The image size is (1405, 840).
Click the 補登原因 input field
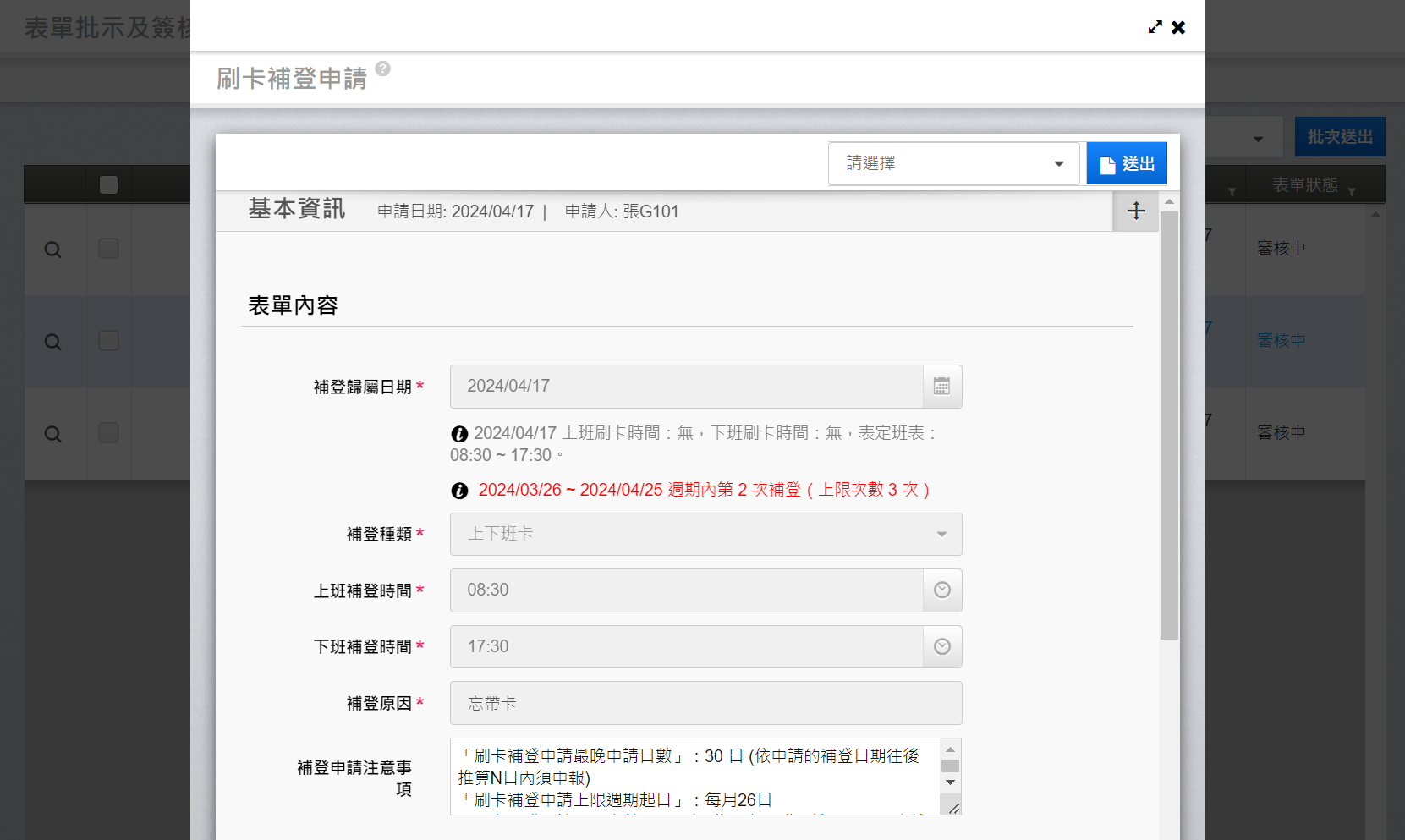[705, 703]
